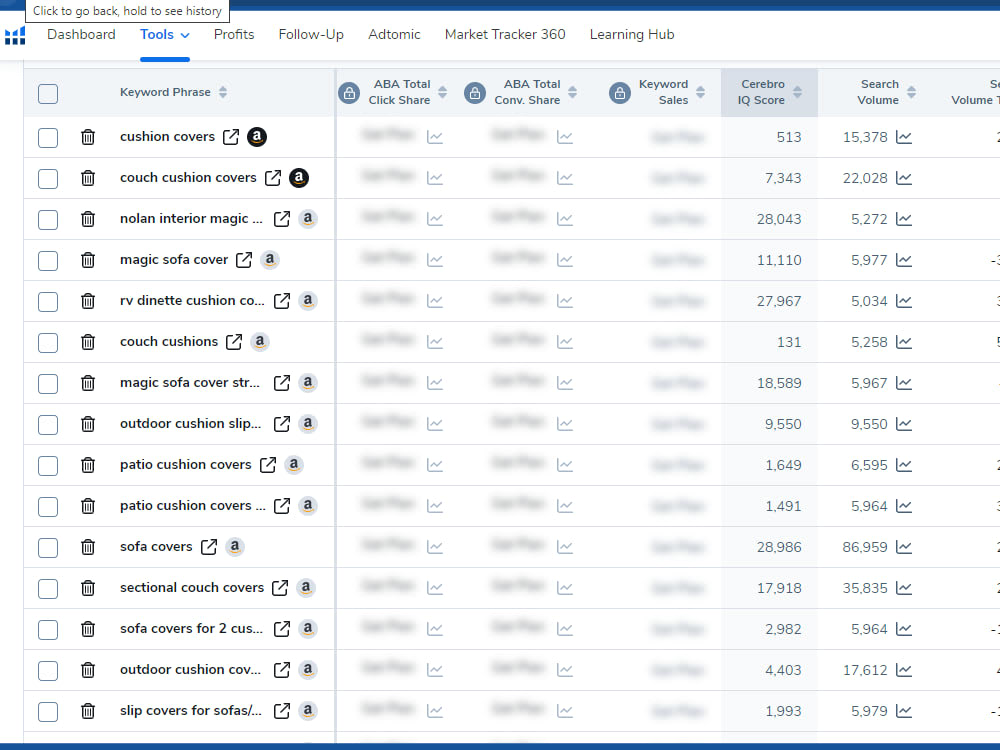Select sofa covers row checkbox
This screenshot has width=1000, height=750.
coord(48,548)
